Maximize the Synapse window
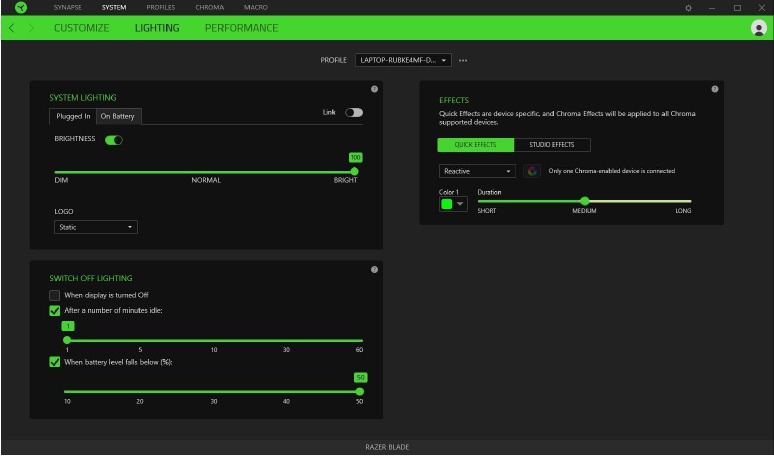Image resolution: width=774 pixels, height=457 pixels. [737, 8]
